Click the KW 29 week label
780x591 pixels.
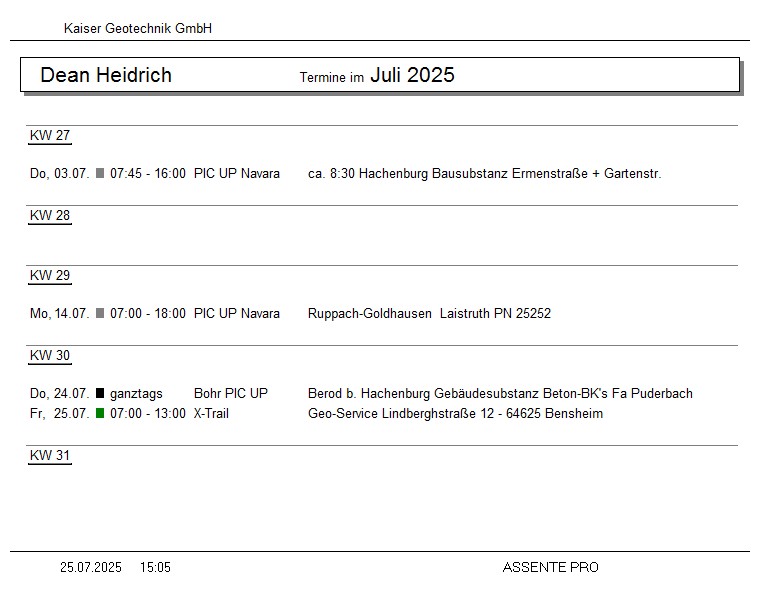(50, 276)
